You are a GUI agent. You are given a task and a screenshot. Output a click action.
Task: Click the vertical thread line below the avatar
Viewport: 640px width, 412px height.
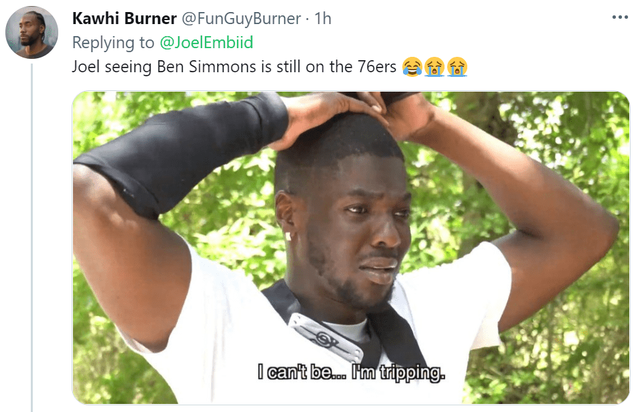32,237
